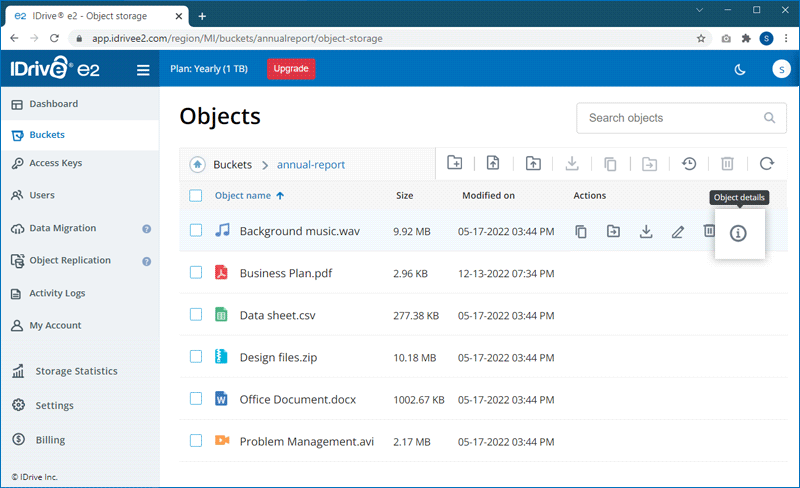Click the red Upgrade button
Image resolution: width=800 pixels, height=488 pixels.
pyautogui.click(x=291, y=69)
